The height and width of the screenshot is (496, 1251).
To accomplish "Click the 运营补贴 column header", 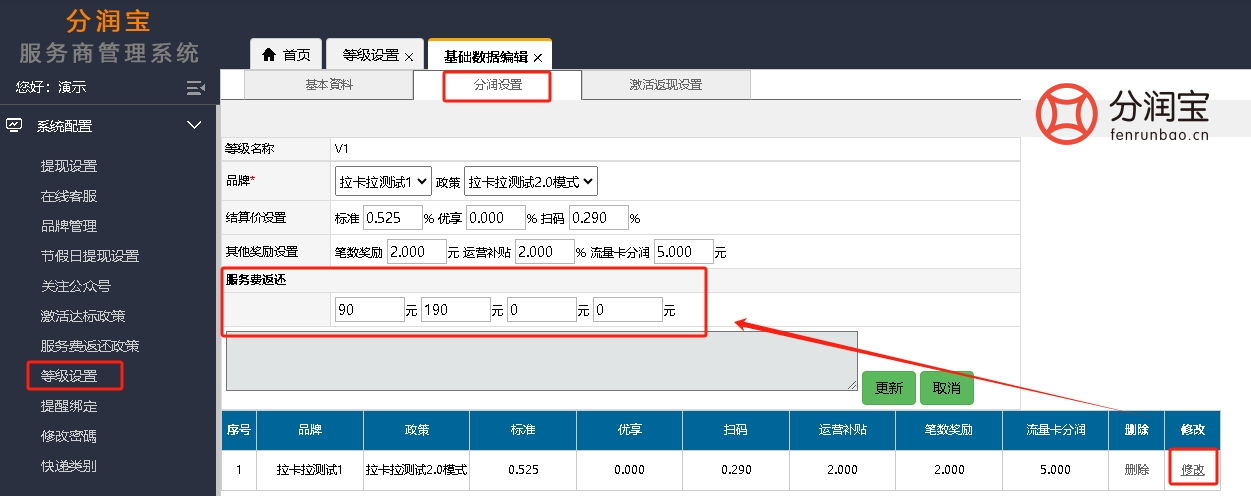I will [x=843, y=430].
